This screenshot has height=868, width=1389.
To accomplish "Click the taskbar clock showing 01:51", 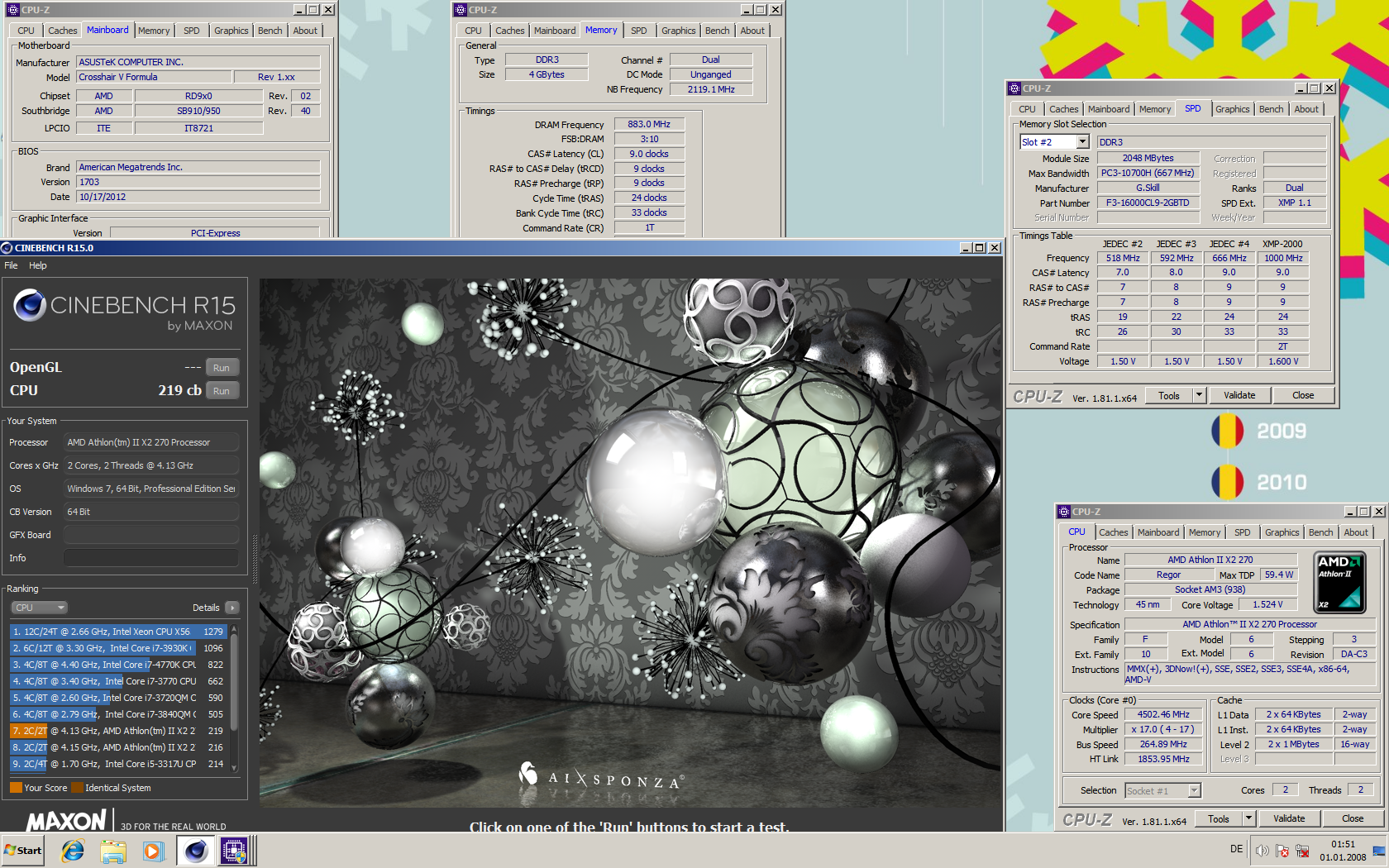I will pyautogui.click(x=1343, y=851).
